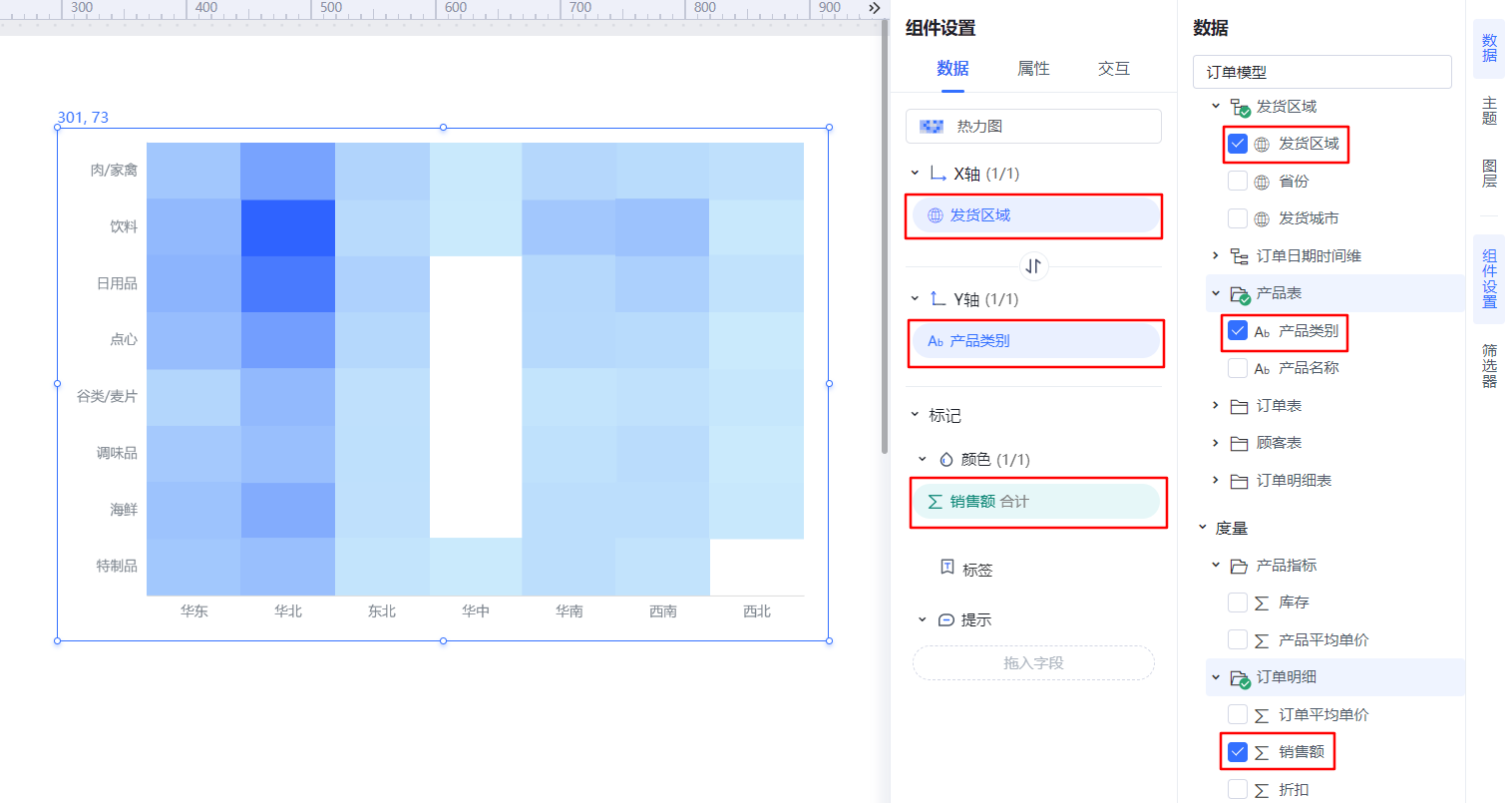Click Ab icon next to 产品名称
Viewport: 1512px width, 803px height.
[1262, 369]
